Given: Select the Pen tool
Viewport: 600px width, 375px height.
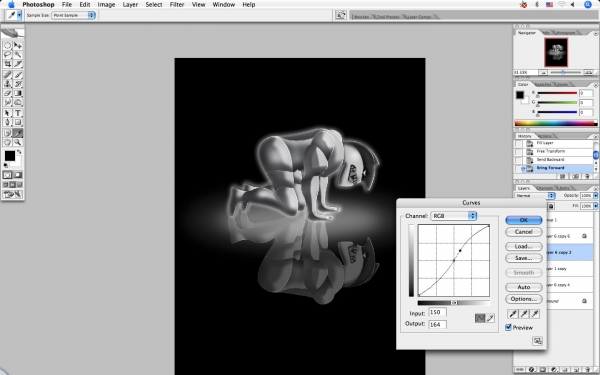Looking at the screenshot, I should click(x=7, y=122).
